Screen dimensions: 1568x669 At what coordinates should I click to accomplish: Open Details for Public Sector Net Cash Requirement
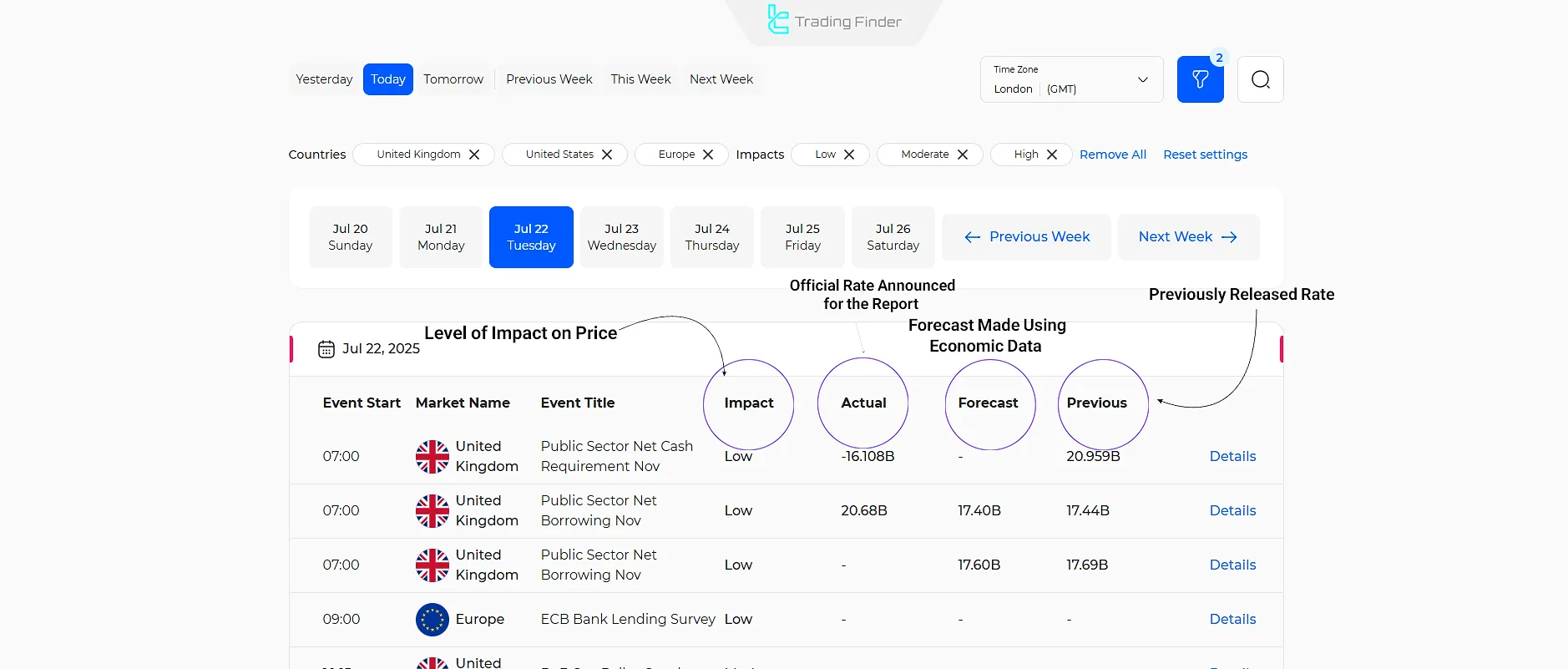(1232, 456)
